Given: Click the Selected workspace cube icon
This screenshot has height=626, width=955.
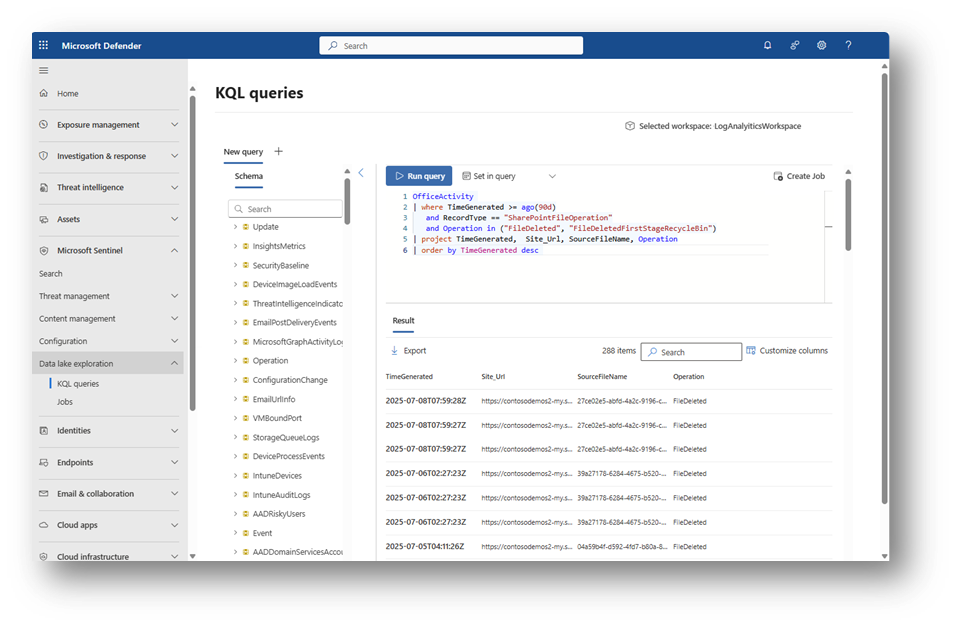Looking at the screenshot, I should click(630, 126).
